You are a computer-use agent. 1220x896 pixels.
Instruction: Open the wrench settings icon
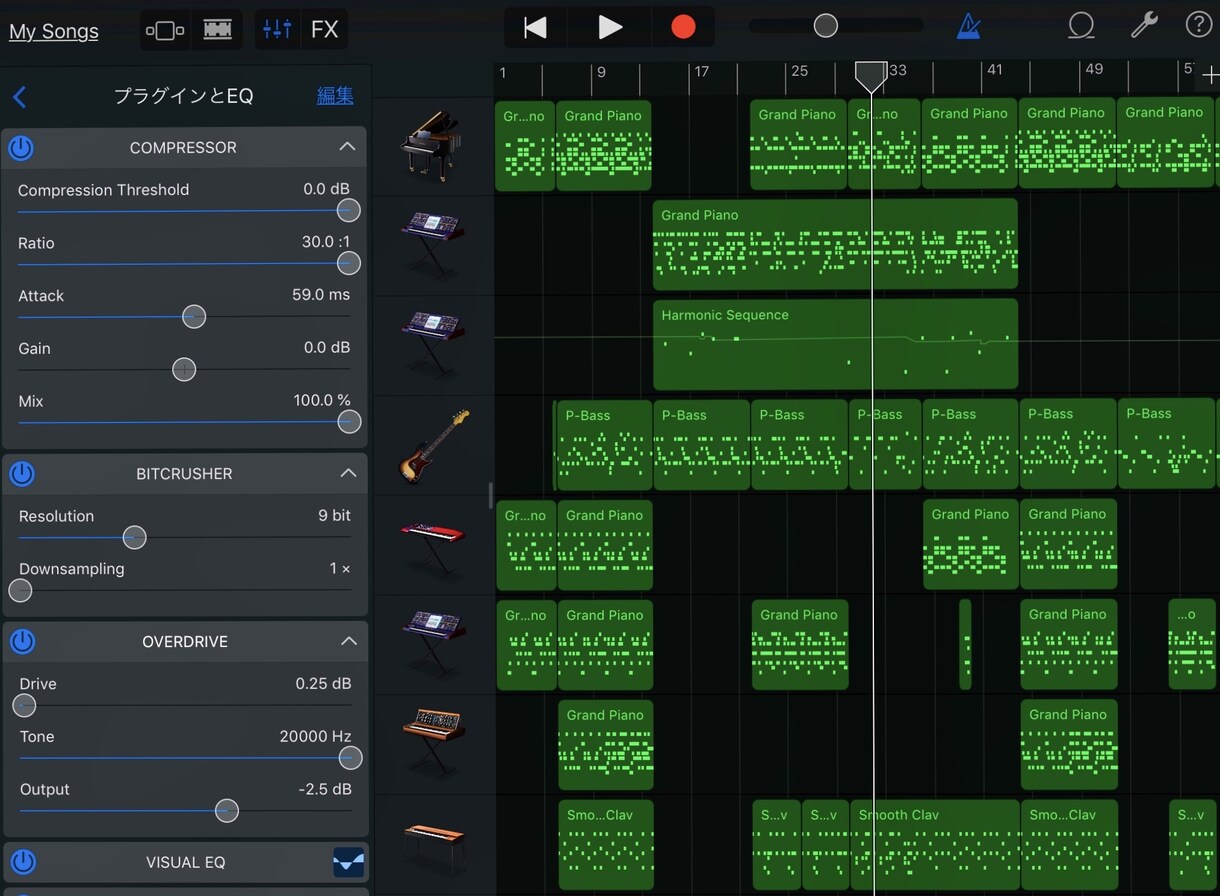1143,26
